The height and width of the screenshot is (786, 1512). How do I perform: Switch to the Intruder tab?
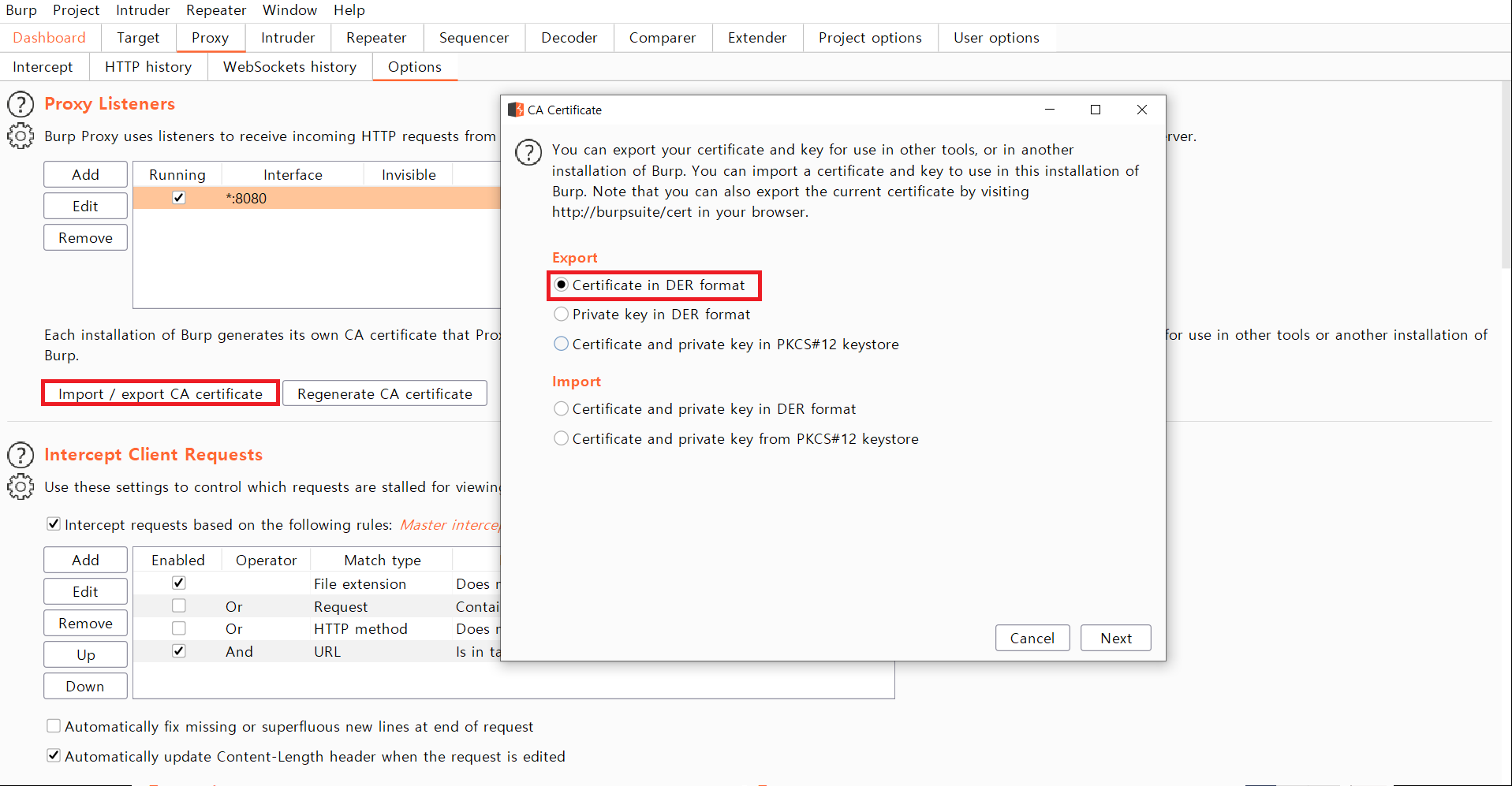(288, 38)
